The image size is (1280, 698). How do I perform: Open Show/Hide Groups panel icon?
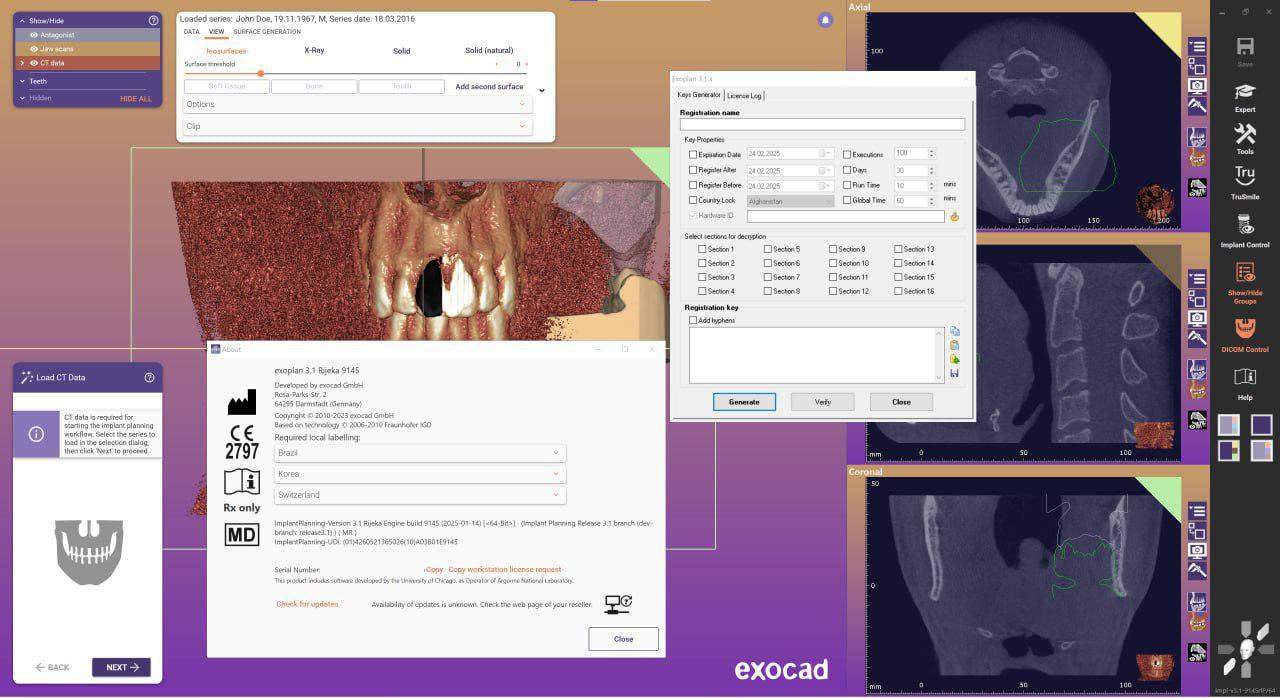click(1245, 273)
